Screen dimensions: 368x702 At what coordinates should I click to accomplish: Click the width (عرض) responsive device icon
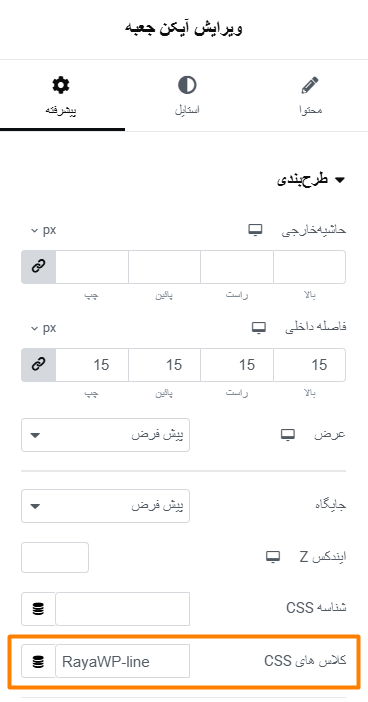pos(288,435)
